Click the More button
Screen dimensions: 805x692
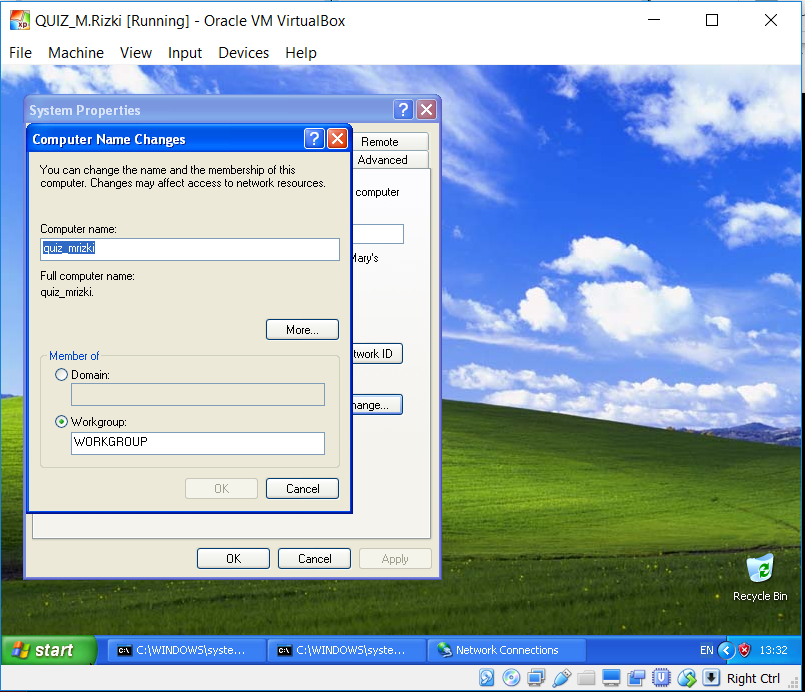point(302,329)
